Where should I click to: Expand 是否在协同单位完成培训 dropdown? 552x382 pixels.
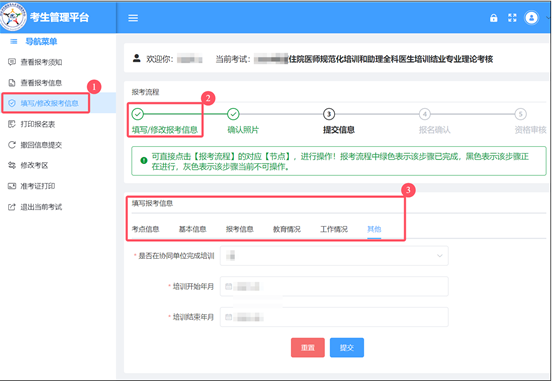[x=334, y=256]
